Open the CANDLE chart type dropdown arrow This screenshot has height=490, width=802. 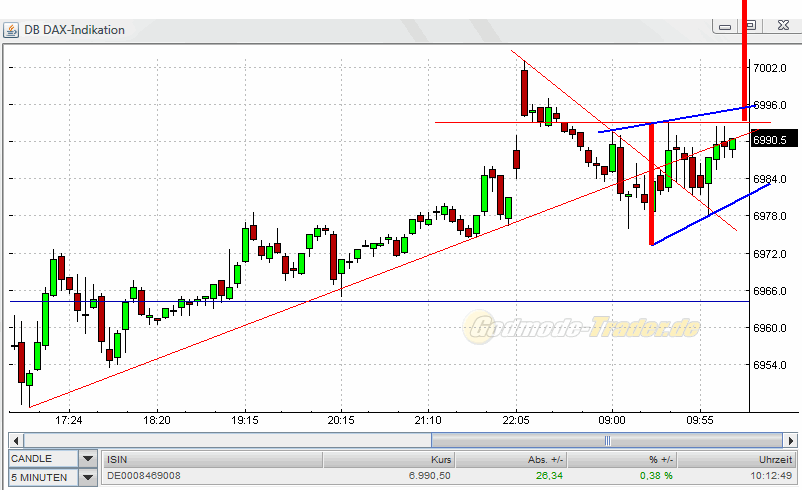tap(88, 459)
